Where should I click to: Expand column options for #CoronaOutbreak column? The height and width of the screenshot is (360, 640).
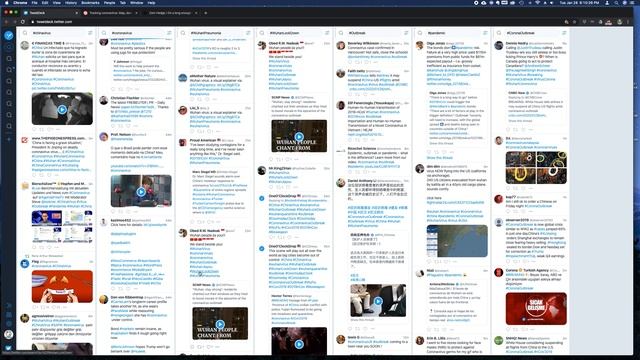coord(564,33)
